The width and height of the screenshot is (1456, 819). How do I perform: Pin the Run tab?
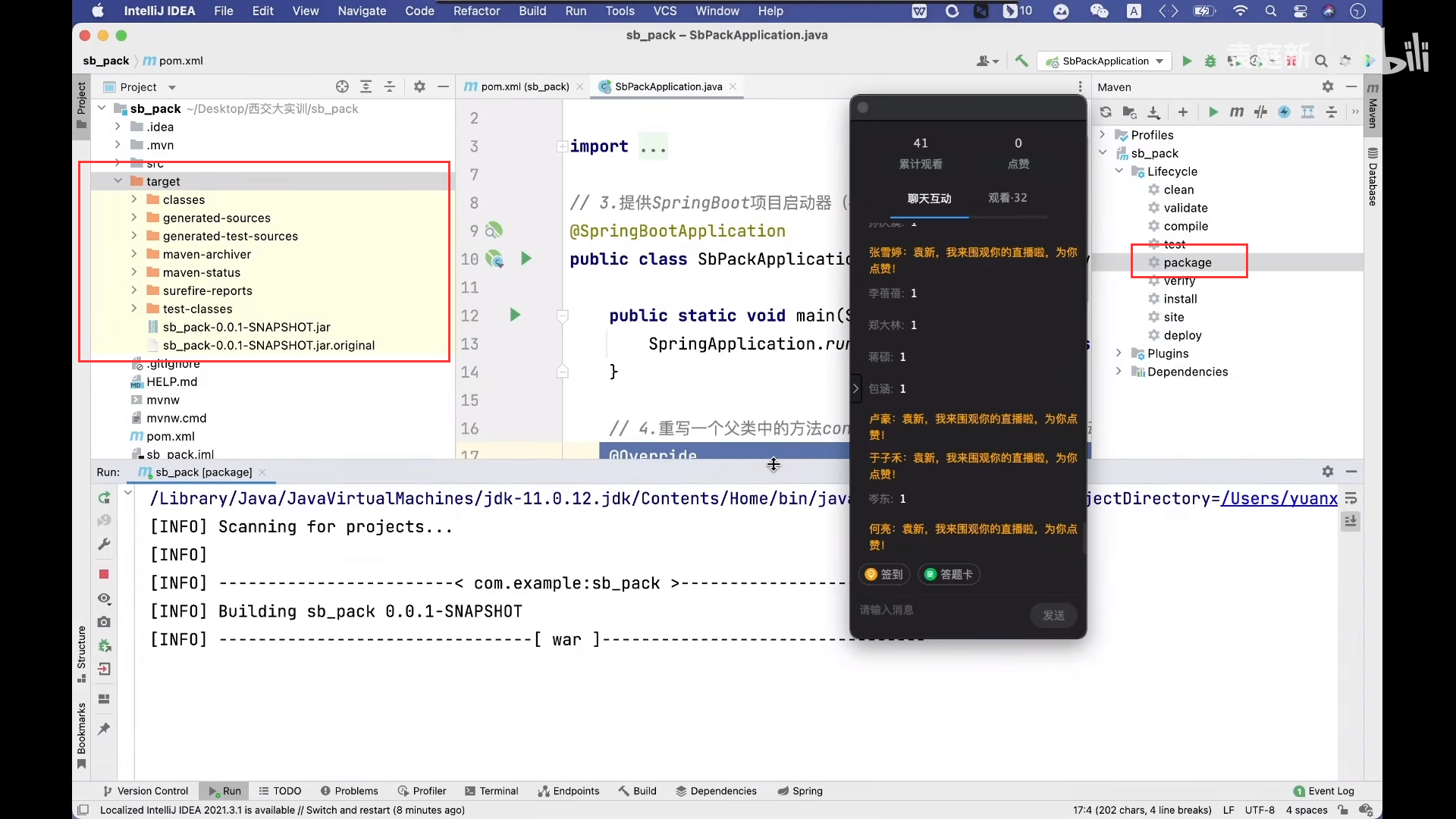click(x=104, y=729)
